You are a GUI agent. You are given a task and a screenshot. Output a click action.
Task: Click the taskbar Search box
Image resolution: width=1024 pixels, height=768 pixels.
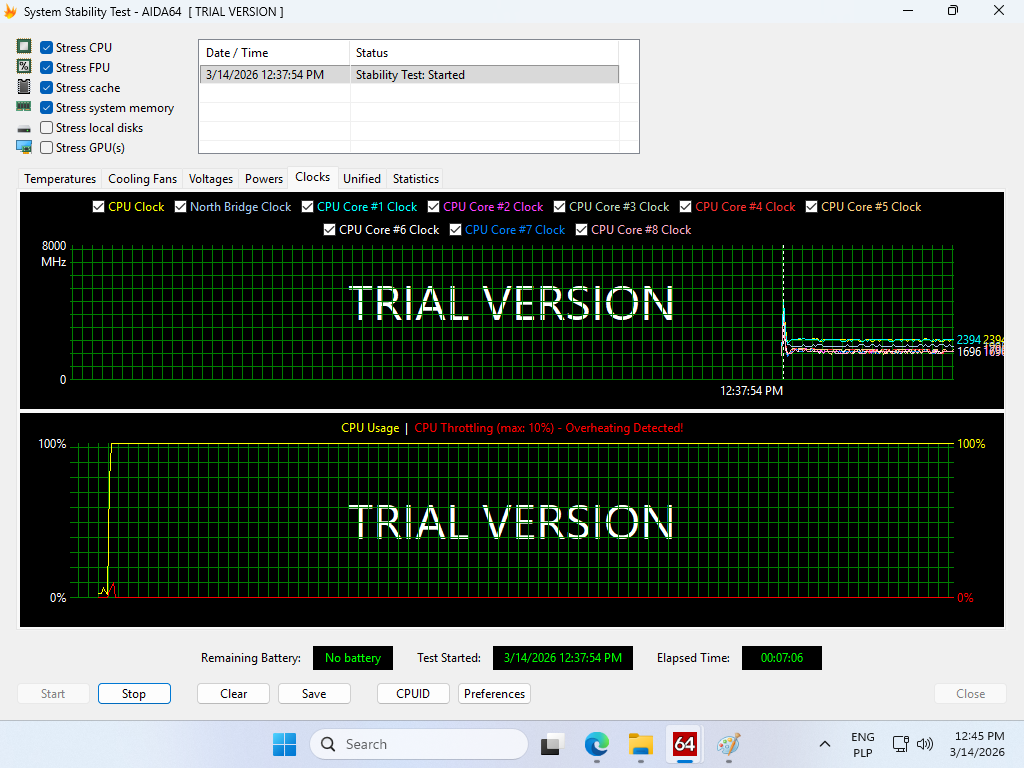tap(419, 744)
